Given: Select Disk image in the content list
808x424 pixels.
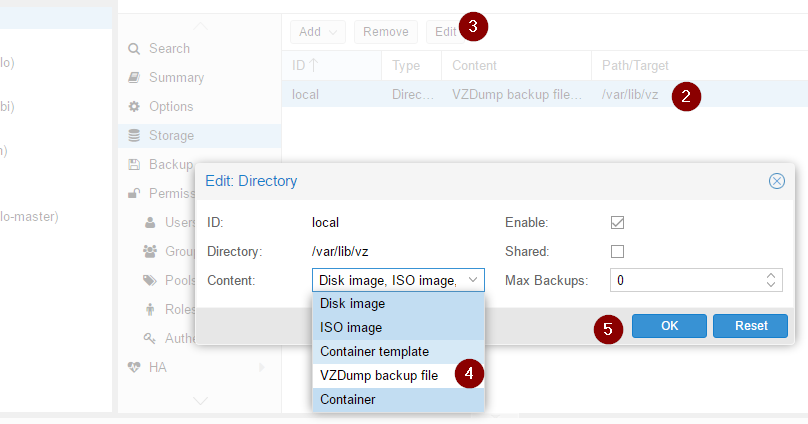Looking at the screenshot, I should click(398, 303).
